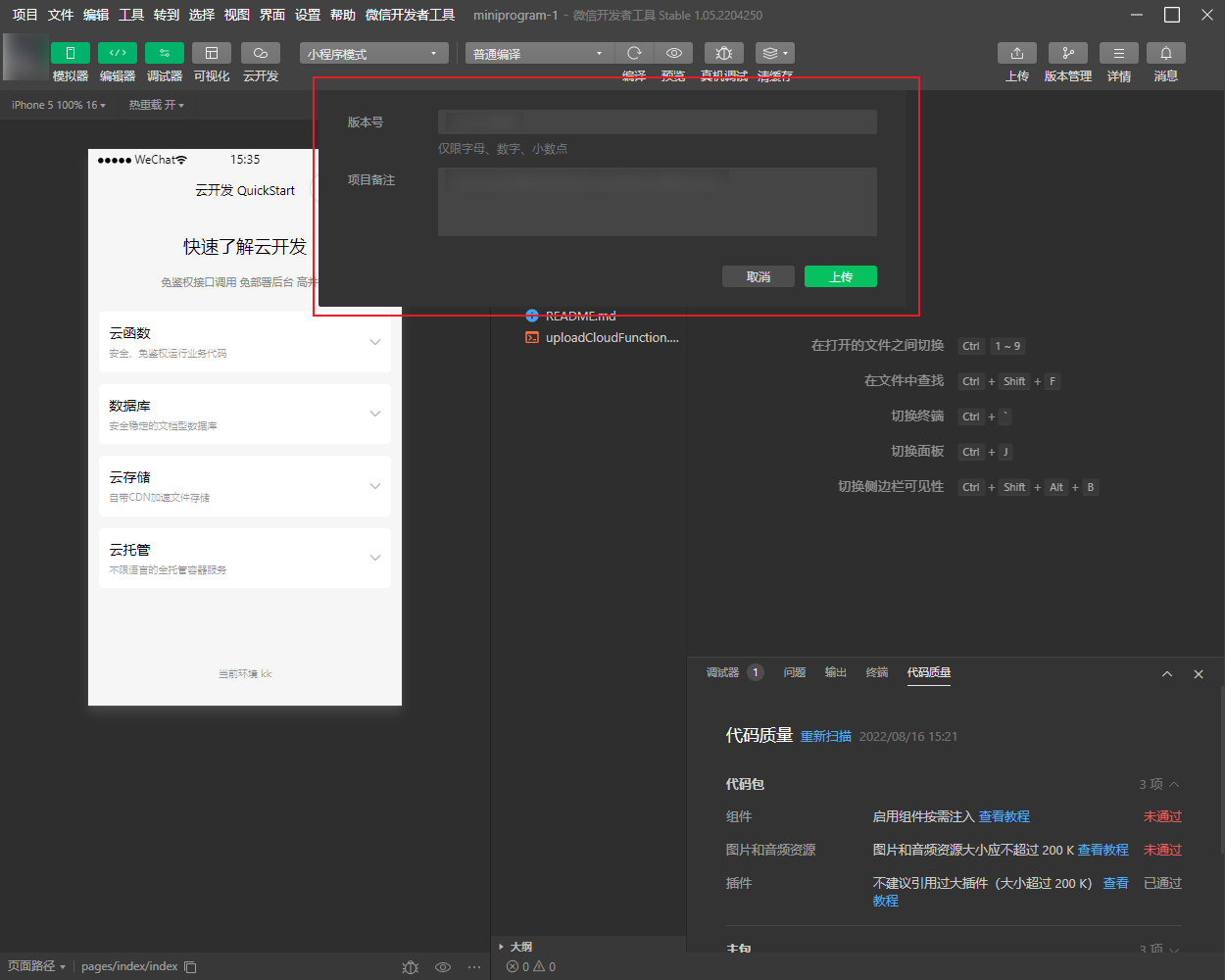Open the 转到 menu

point(167,15)
